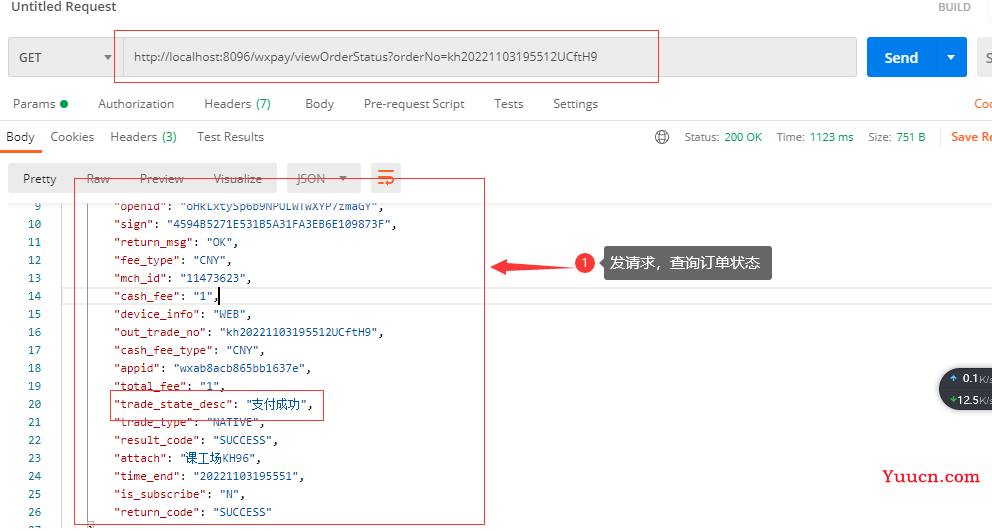Open the request Headers (7) tab
992x531 pixels.
[237, 104]
